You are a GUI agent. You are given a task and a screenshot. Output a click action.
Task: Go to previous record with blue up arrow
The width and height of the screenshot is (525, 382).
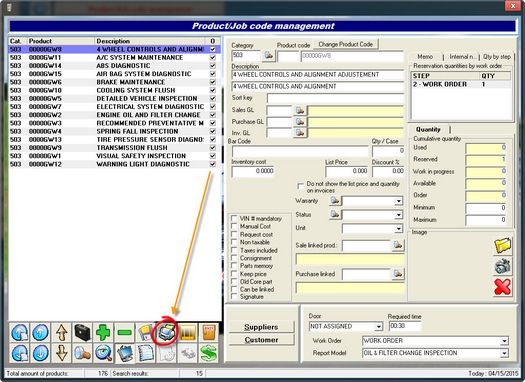tap(41, 332)
